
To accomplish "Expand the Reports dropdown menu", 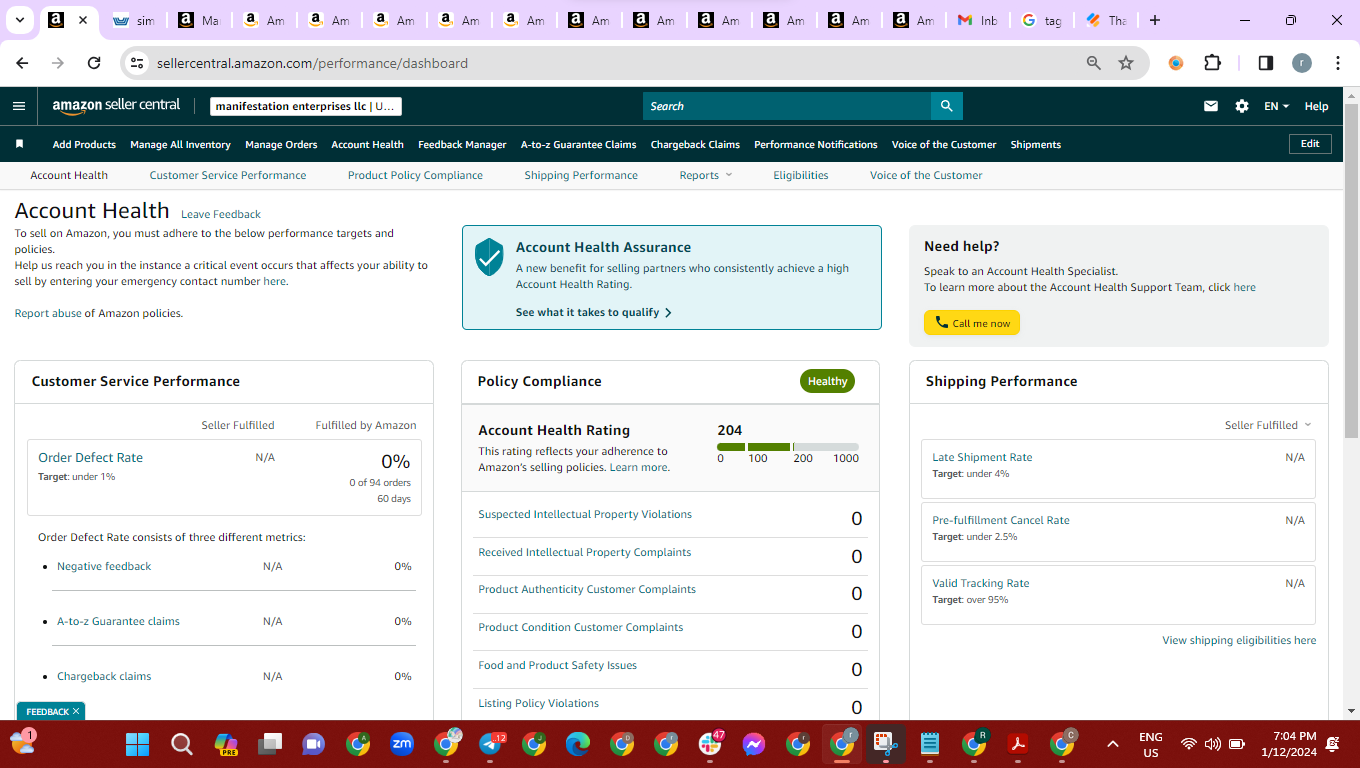I will [706, 175].
